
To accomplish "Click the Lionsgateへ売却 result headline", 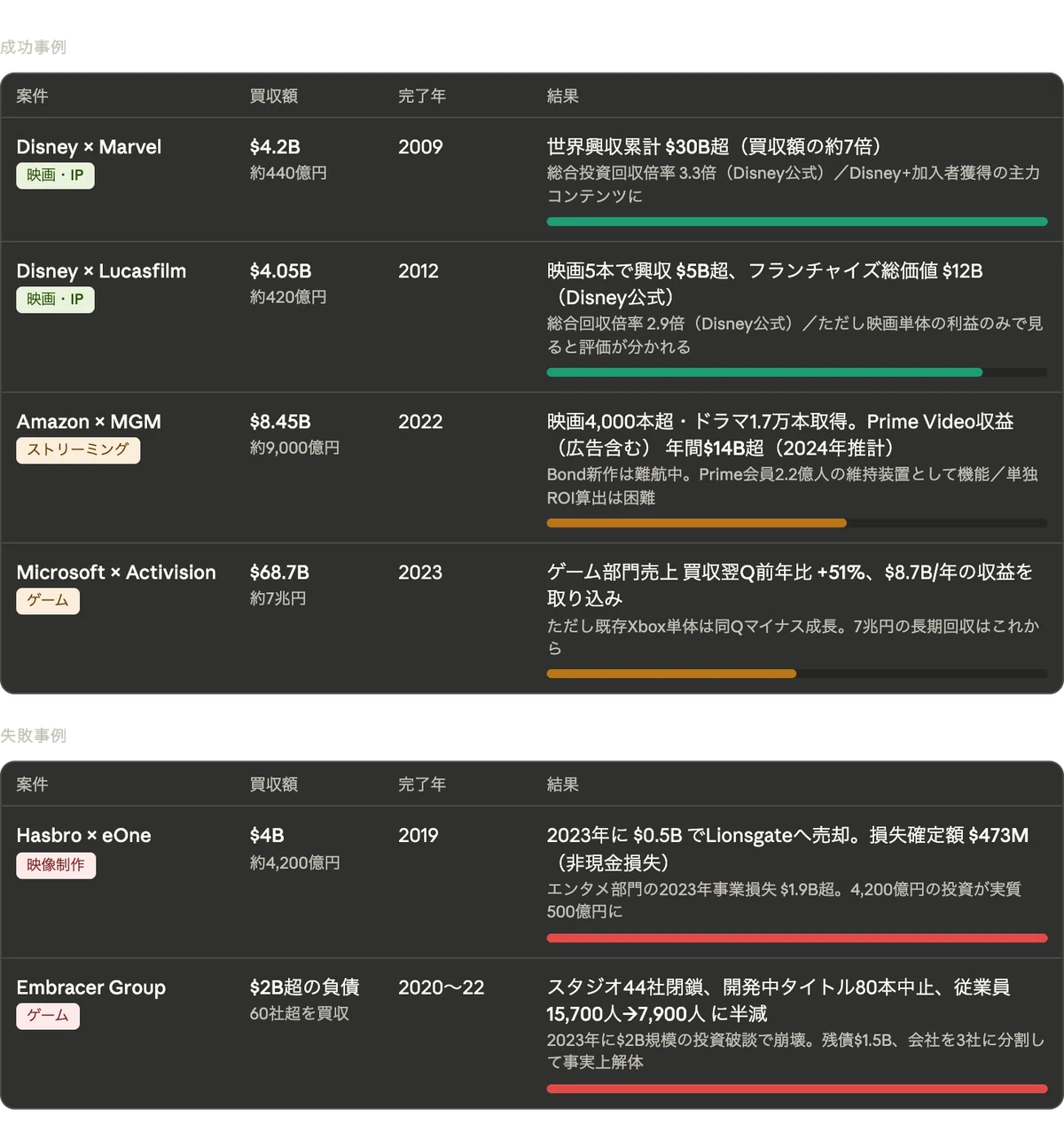I will (788, 849).
